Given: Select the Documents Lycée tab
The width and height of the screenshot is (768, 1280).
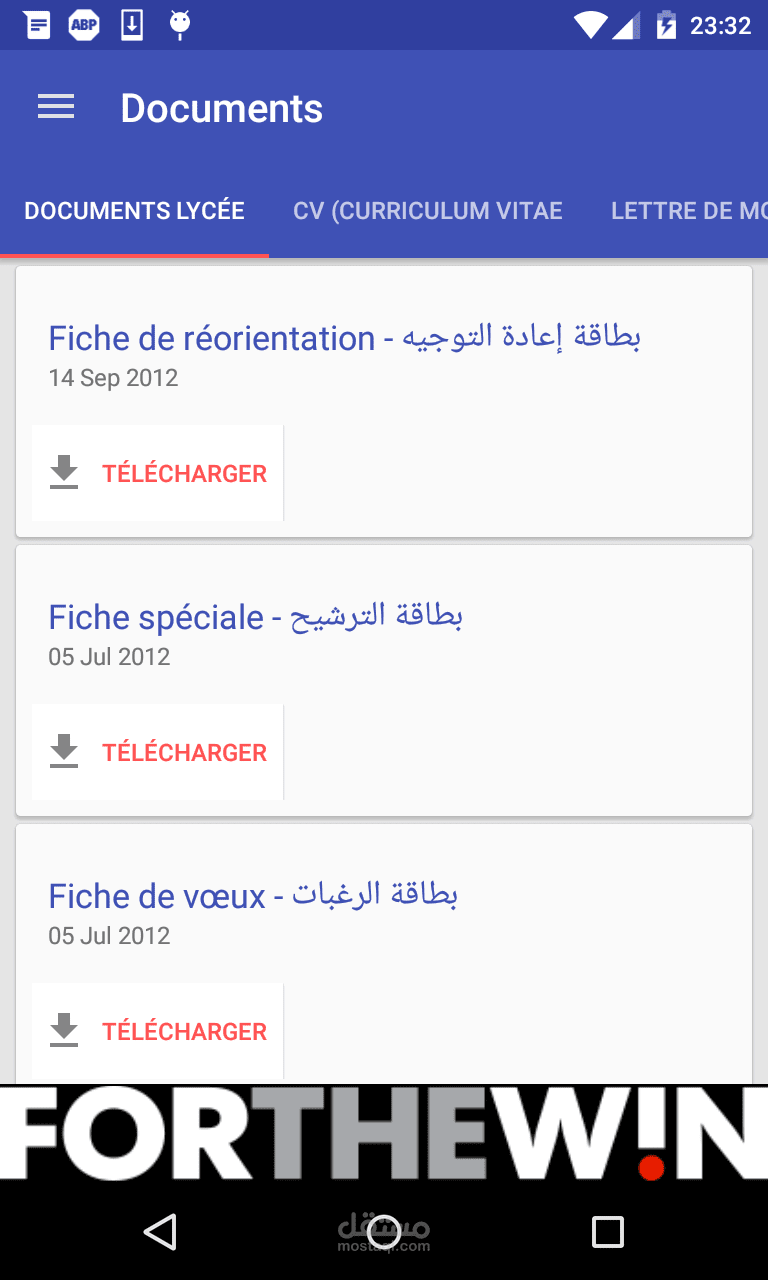Looking at the screenshot, I should coord(134,211).
